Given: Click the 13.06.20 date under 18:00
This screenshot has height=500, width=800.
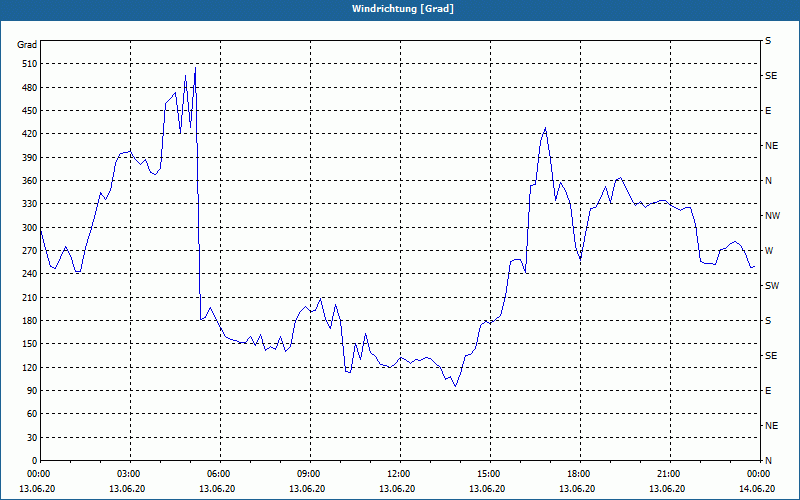Looking at the screenshot, I should pyautogui.click(x=577, y=489).
